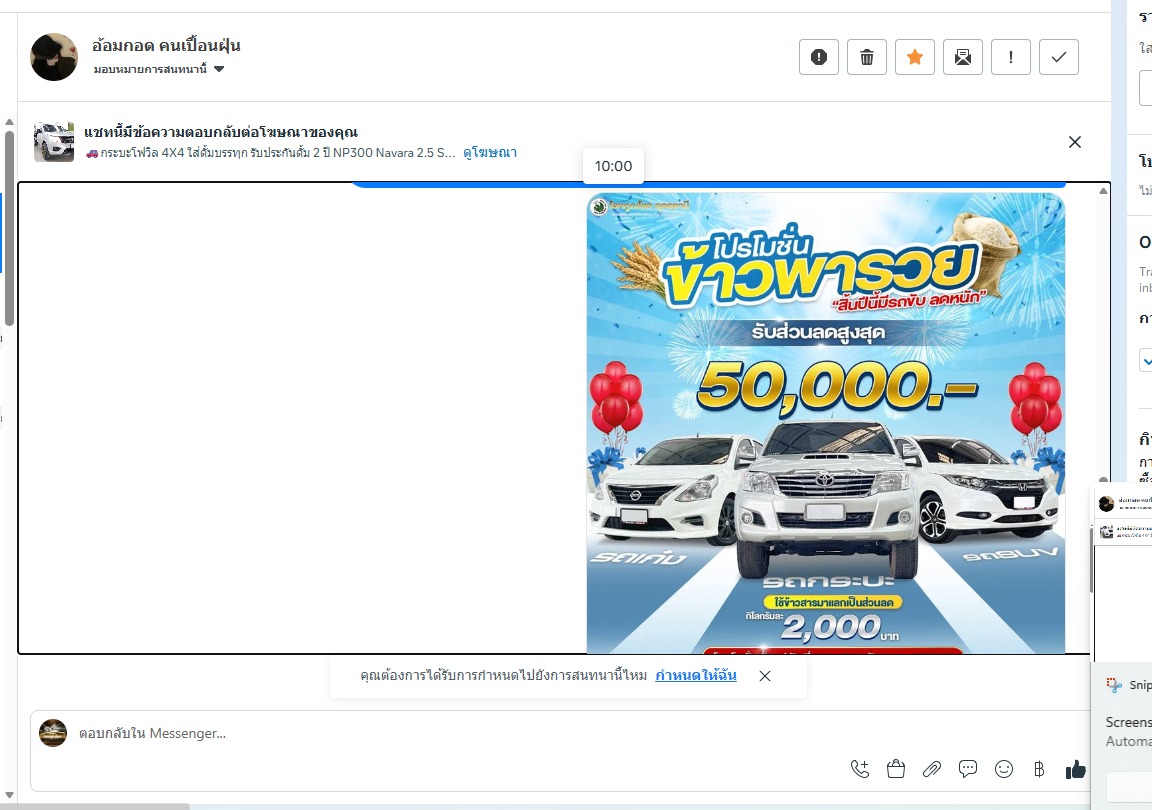This screenshot has height=810, width=1152.
Task: Flag conversation as priority exclamation icon
Action: click(x=1011, y=57)
